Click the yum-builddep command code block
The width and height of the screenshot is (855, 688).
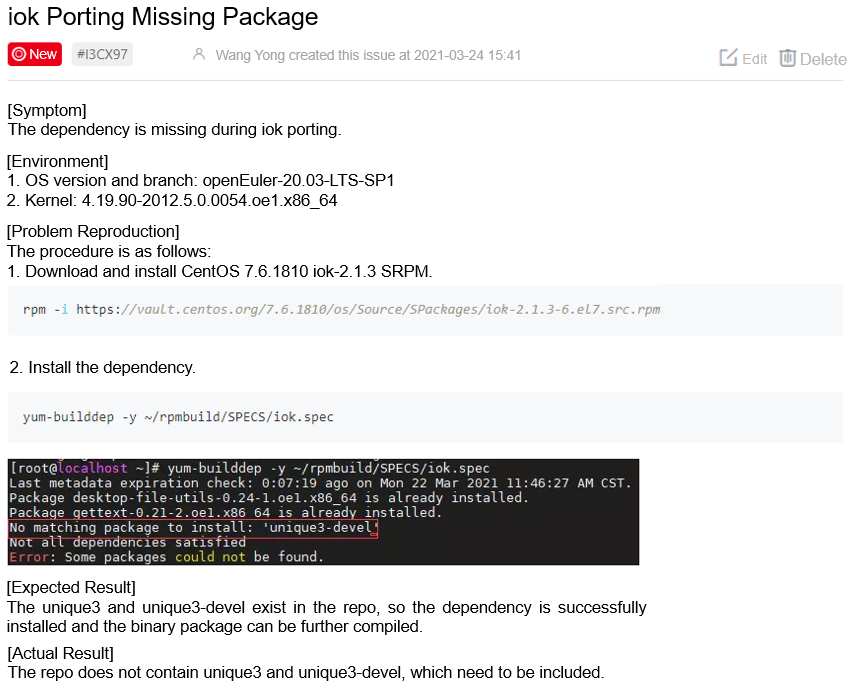click(425, 417)
